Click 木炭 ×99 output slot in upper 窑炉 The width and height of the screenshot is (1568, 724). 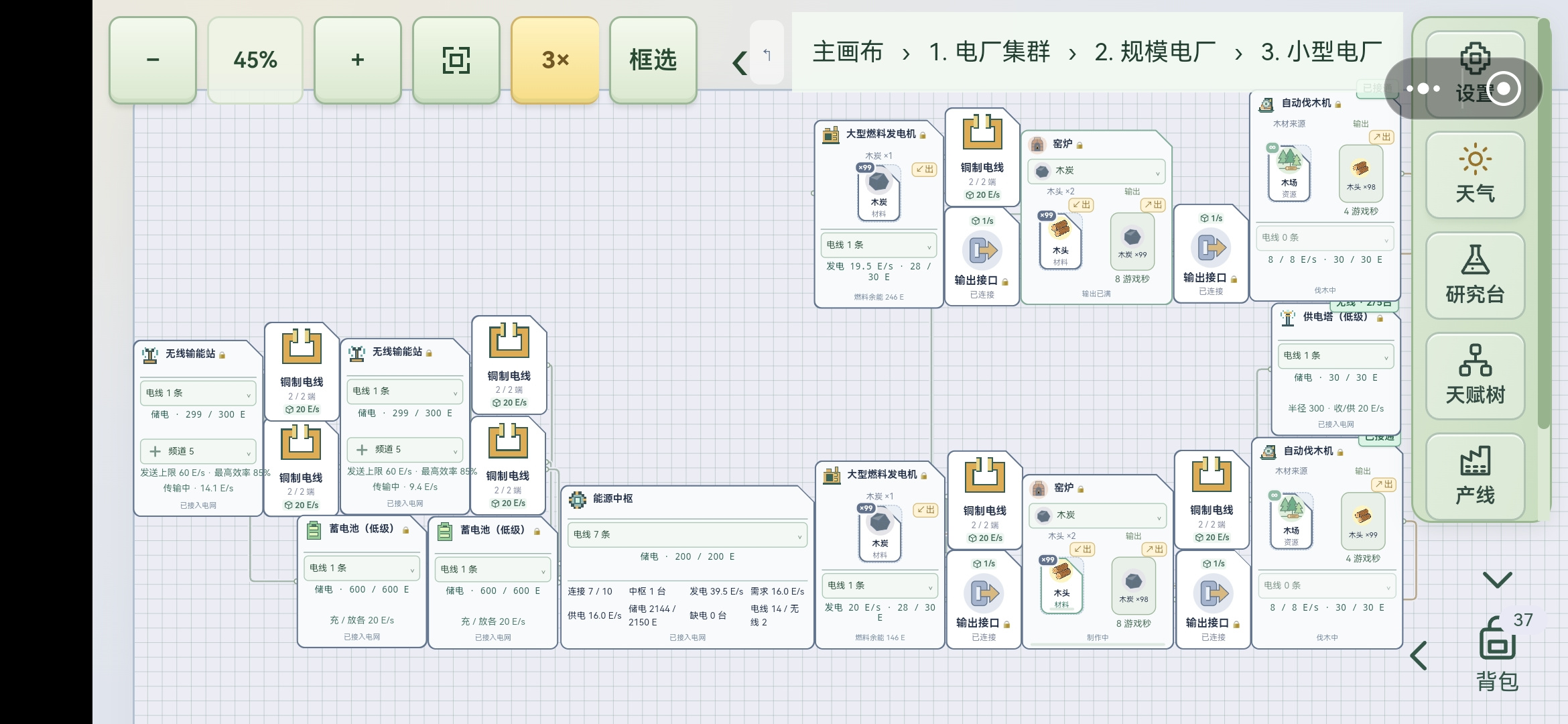(x=1132, y=242)
